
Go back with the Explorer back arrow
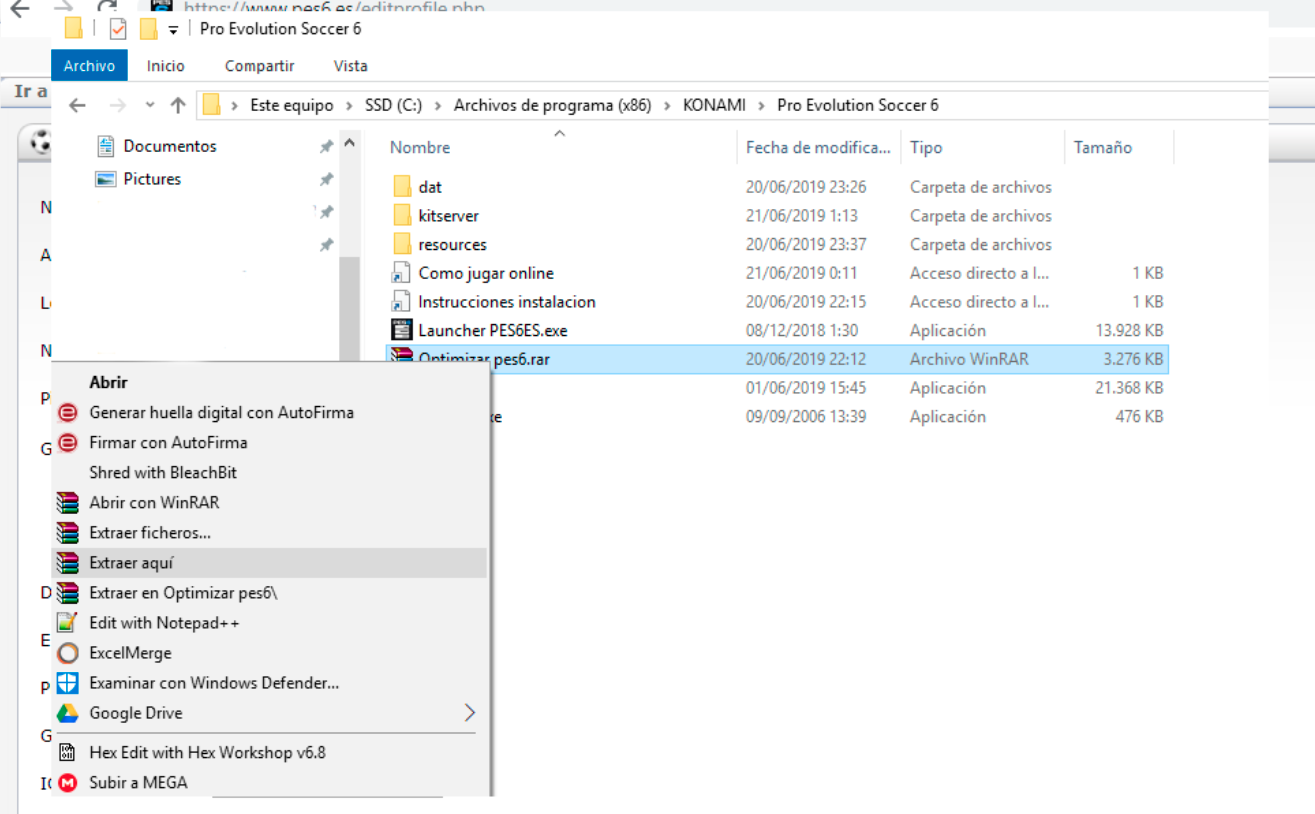(77, 105)
